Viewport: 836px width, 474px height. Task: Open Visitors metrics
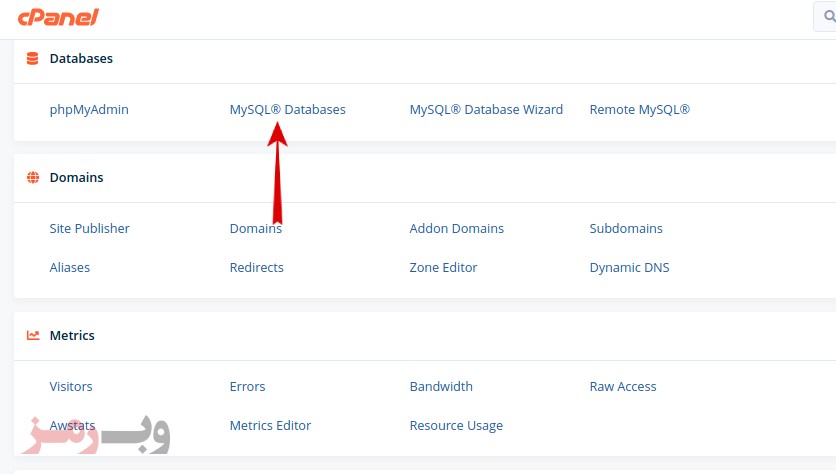tap(71, 386)
